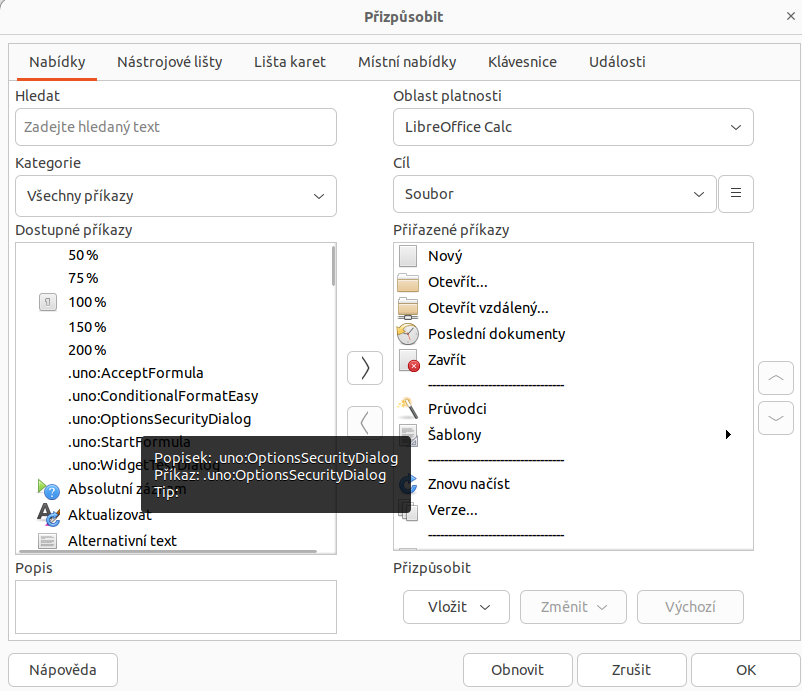Add selected command with right arrow

coord(365,368)
